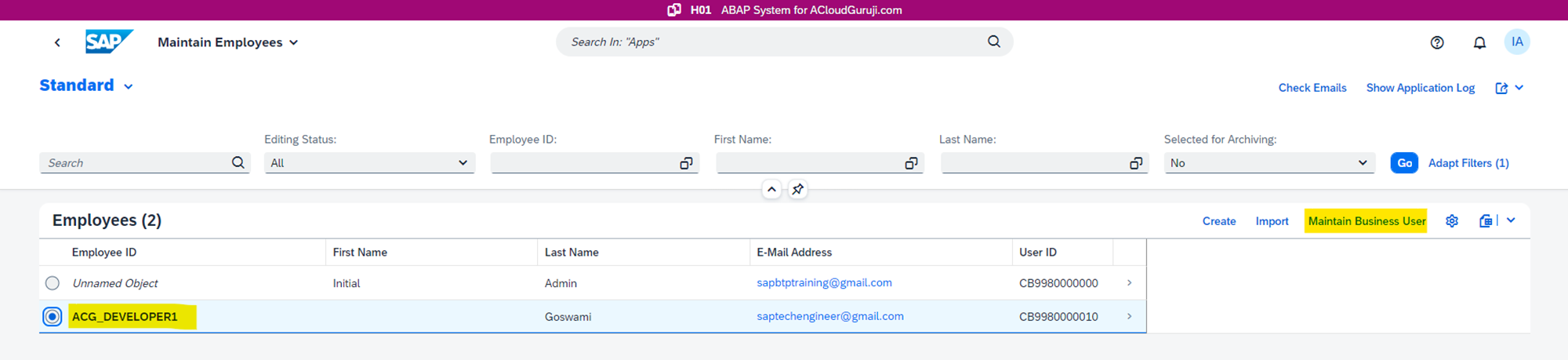This screenshot has width=1568, height=360.
Task: Select the ACG_DEVELOPER1 radio button
Action: [53, 317]
